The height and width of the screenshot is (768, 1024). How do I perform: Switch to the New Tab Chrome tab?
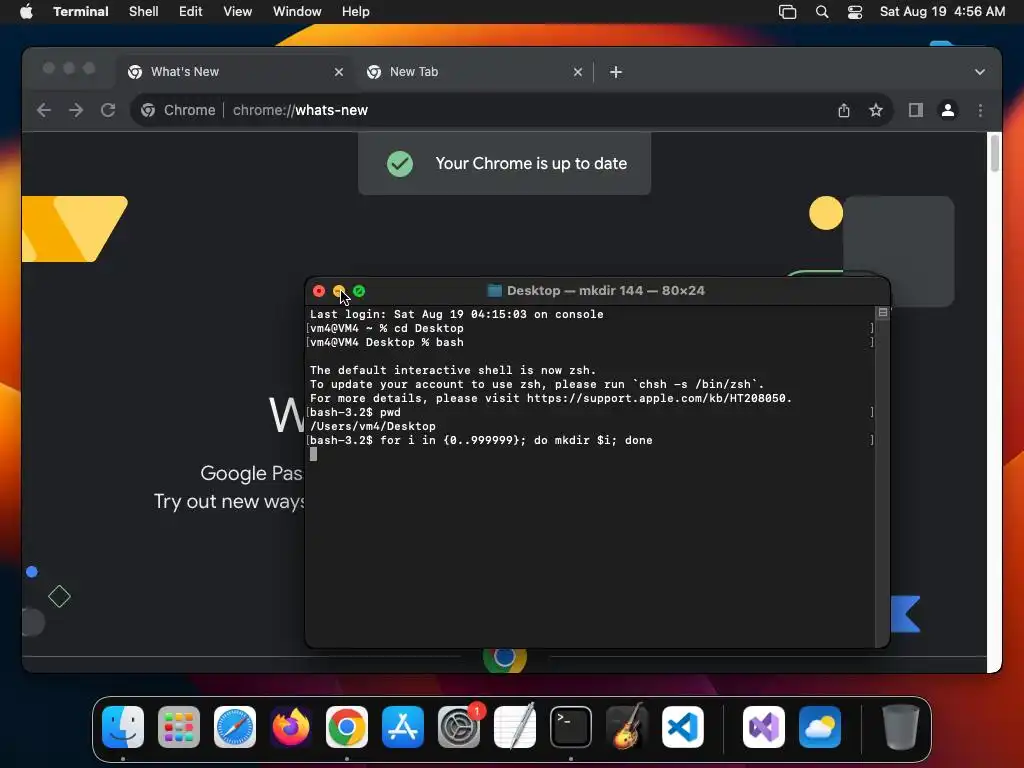[x=475, y=72]
